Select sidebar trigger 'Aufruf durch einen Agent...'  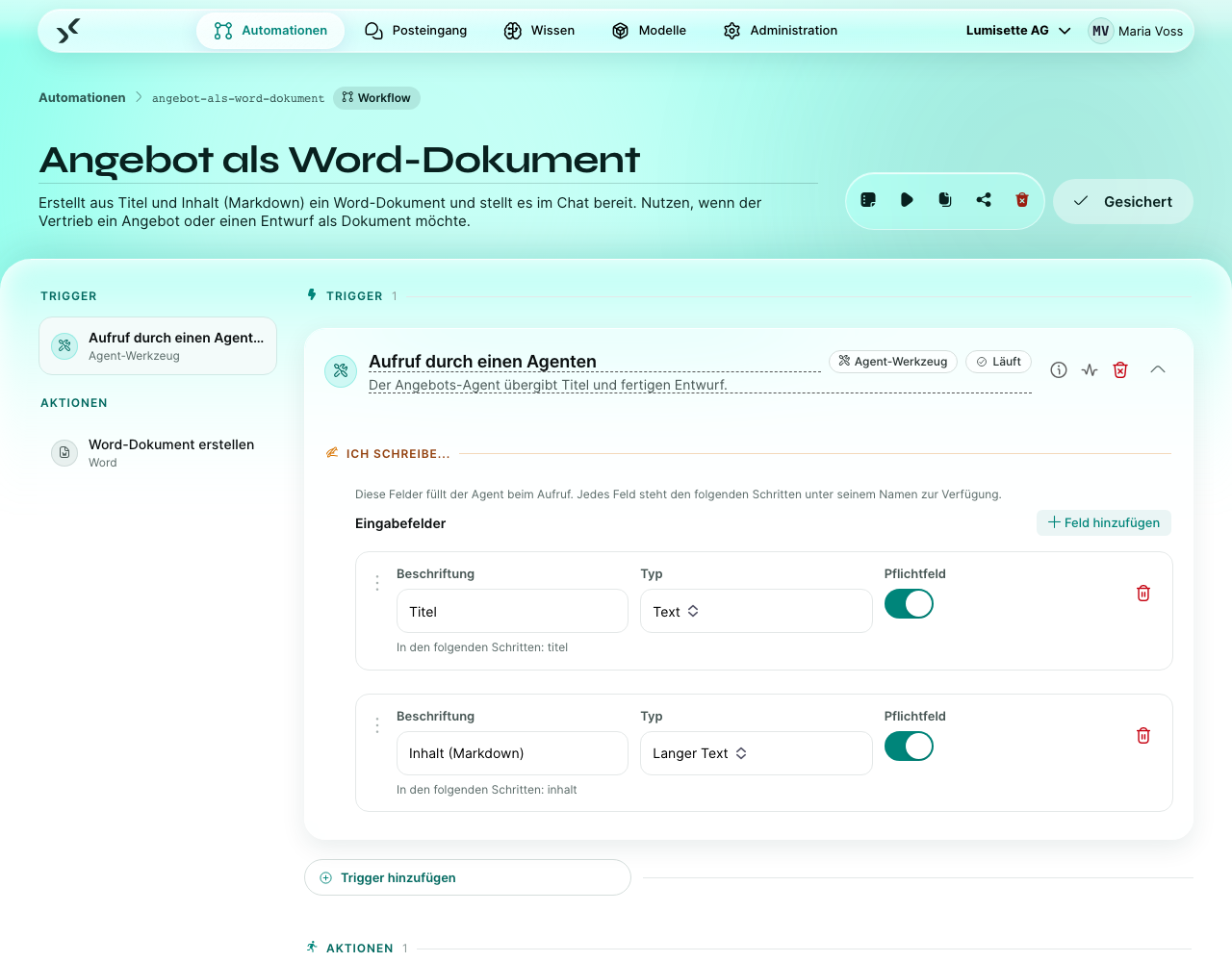158,346
